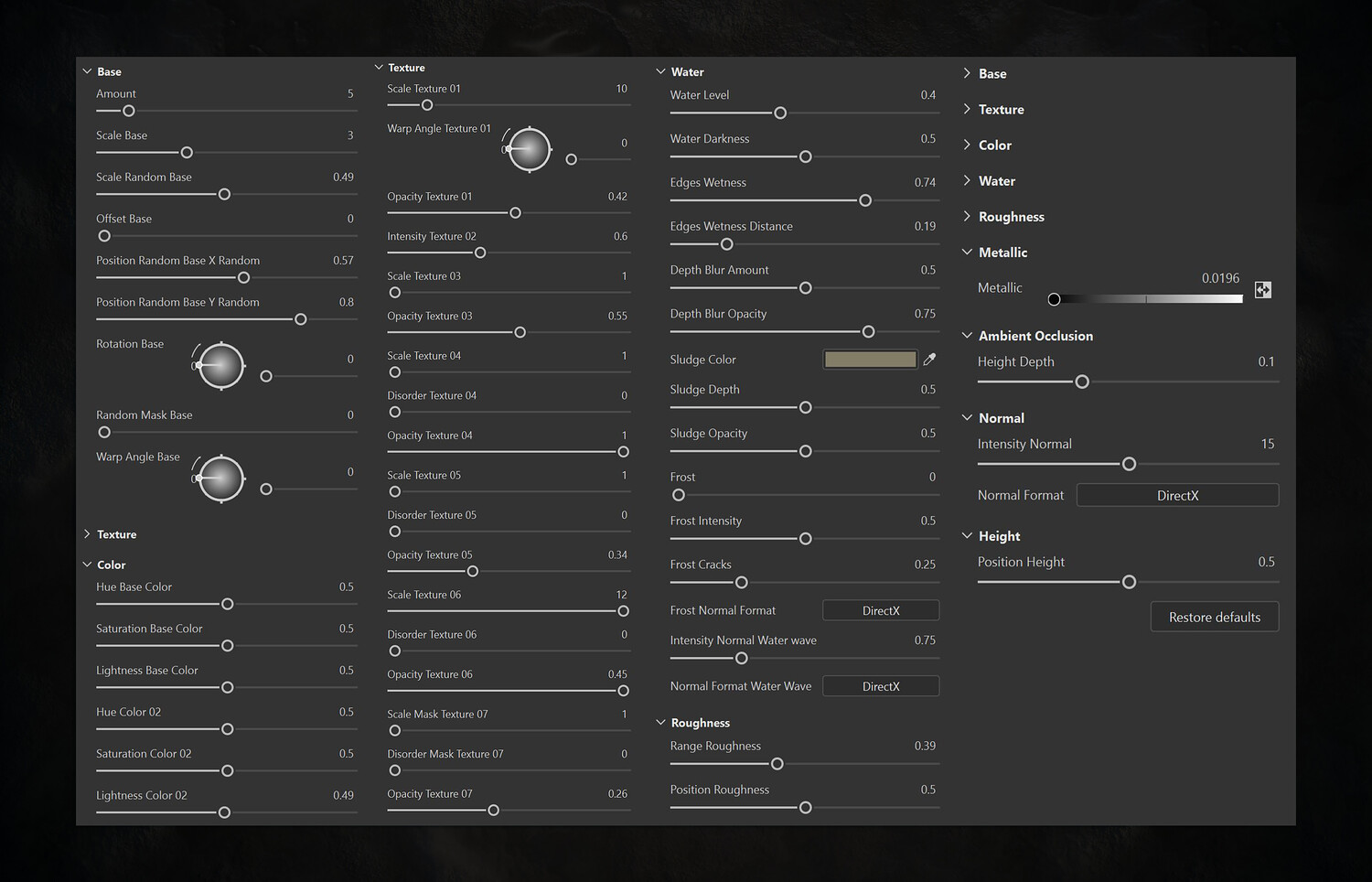Click the Metallic value field 0.0196
This screenshot has height=882, width=1372.
point(1220,278)
